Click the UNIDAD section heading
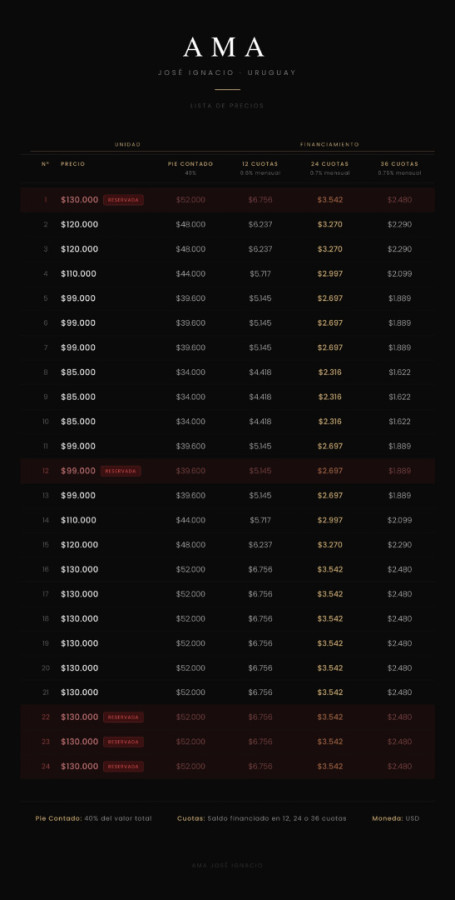 tap(127, 145)
